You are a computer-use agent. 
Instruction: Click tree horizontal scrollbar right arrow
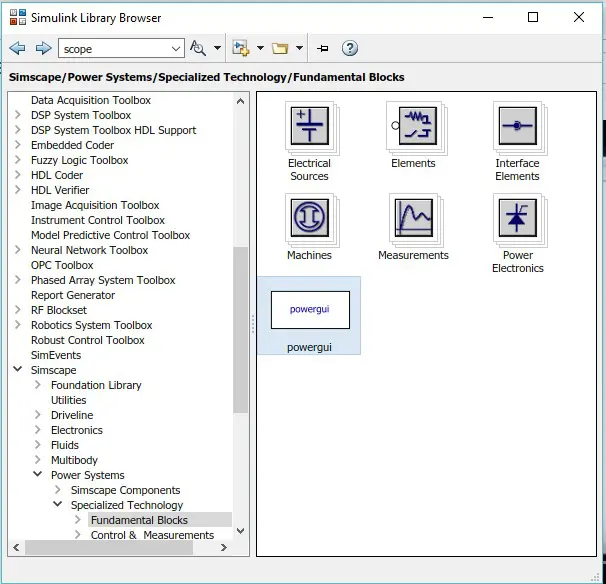(x=224, y=548)
